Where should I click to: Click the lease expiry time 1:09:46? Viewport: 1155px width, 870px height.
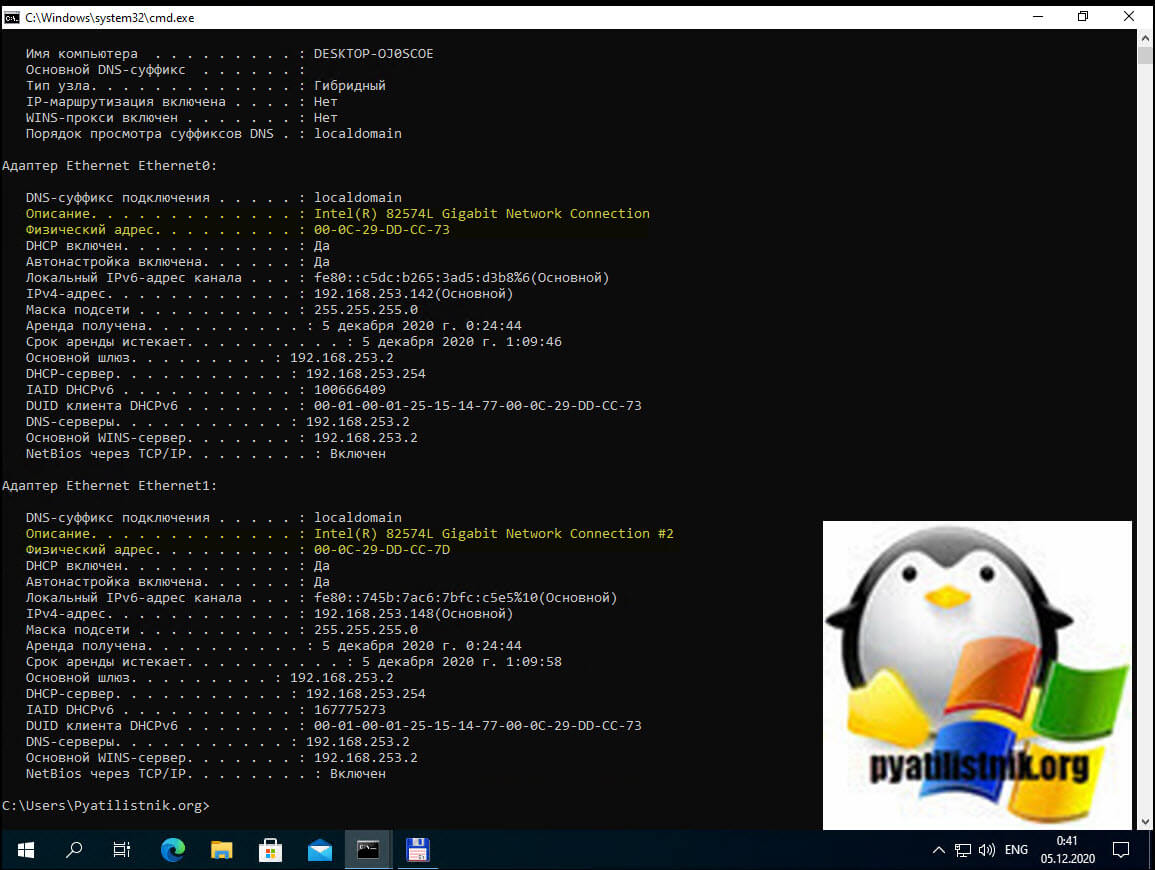[534, 342]
